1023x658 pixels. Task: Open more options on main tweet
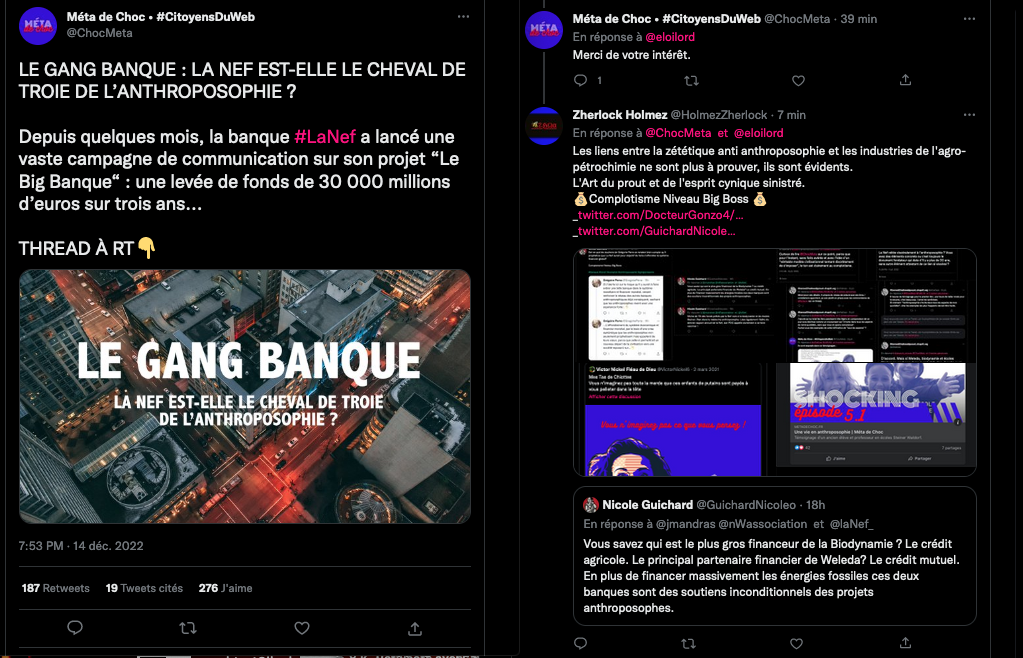pos(463,17)
